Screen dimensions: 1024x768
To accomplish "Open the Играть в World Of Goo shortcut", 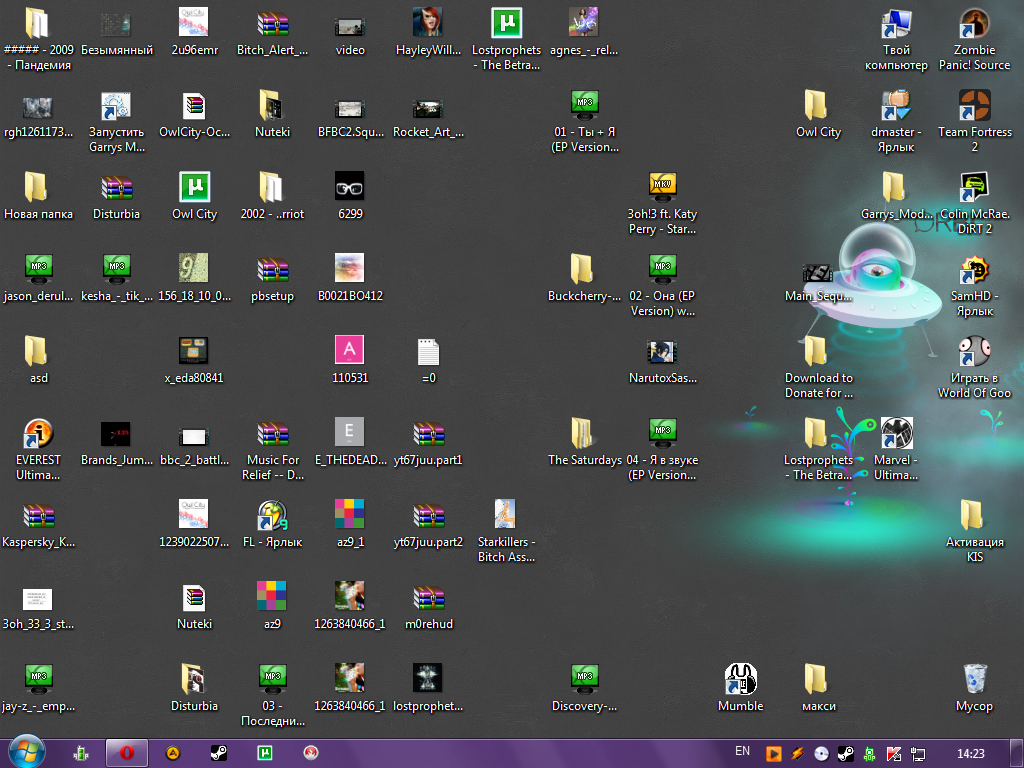I will pyautogui.click(x=974, y=352).
